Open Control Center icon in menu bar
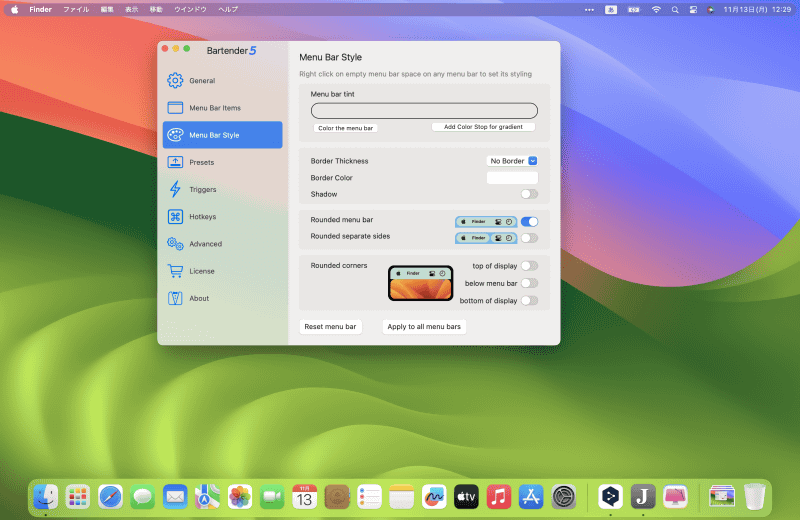800x520 pixels. click(x=693, y=10)
